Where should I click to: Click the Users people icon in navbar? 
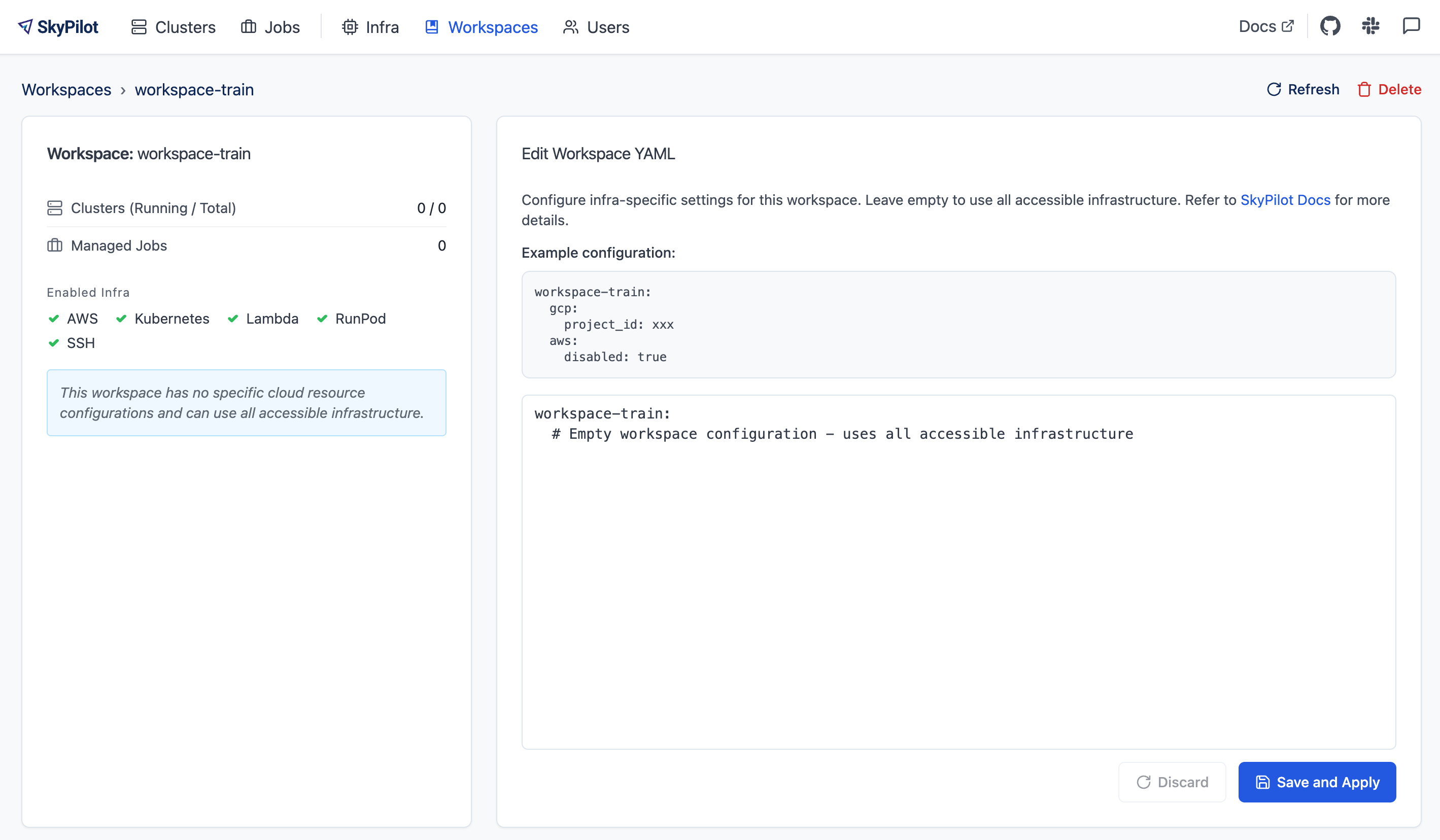click(571, 27)
